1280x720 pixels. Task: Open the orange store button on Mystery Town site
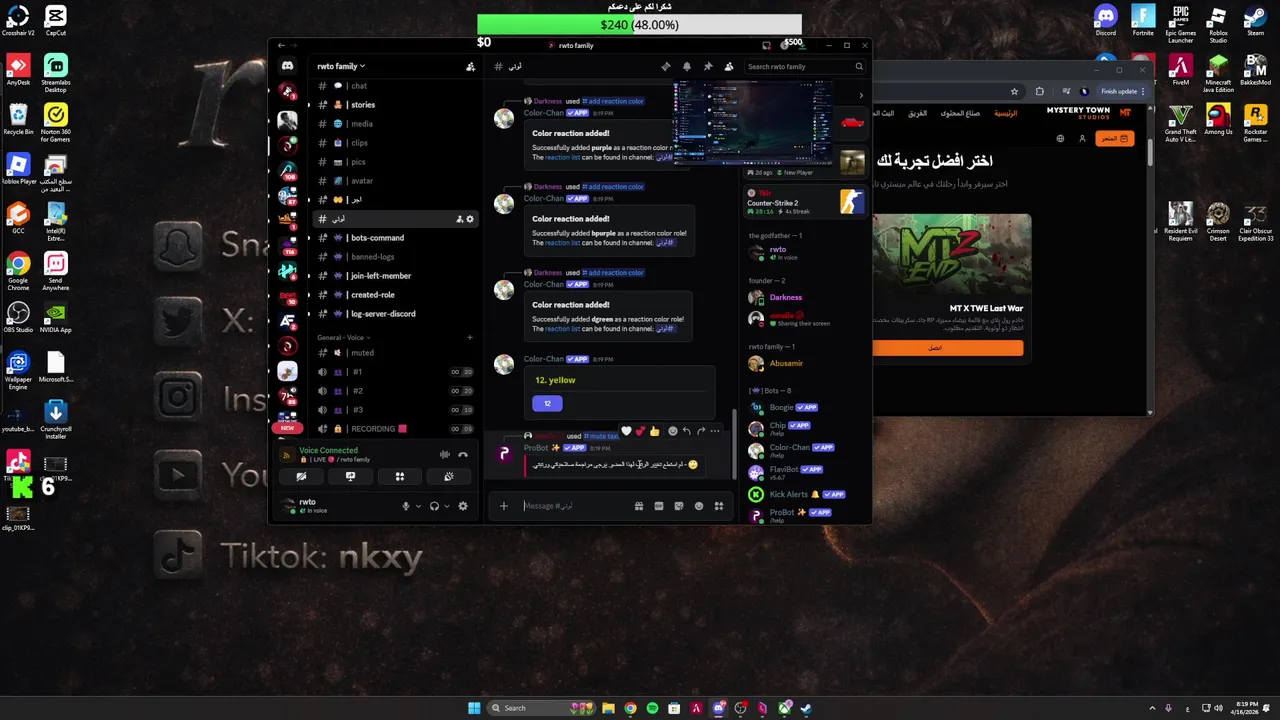click(x=1114, y=138)
